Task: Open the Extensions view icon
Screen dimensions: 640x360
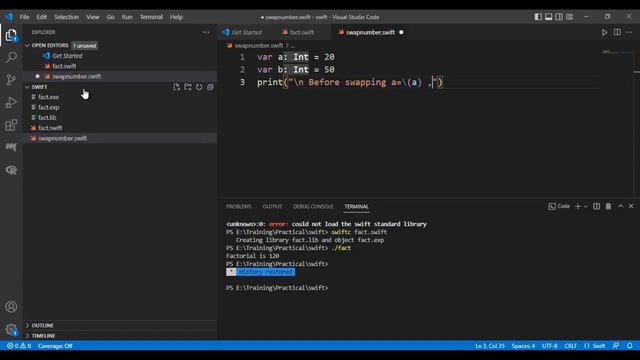Action: click(x=11, y=125)
